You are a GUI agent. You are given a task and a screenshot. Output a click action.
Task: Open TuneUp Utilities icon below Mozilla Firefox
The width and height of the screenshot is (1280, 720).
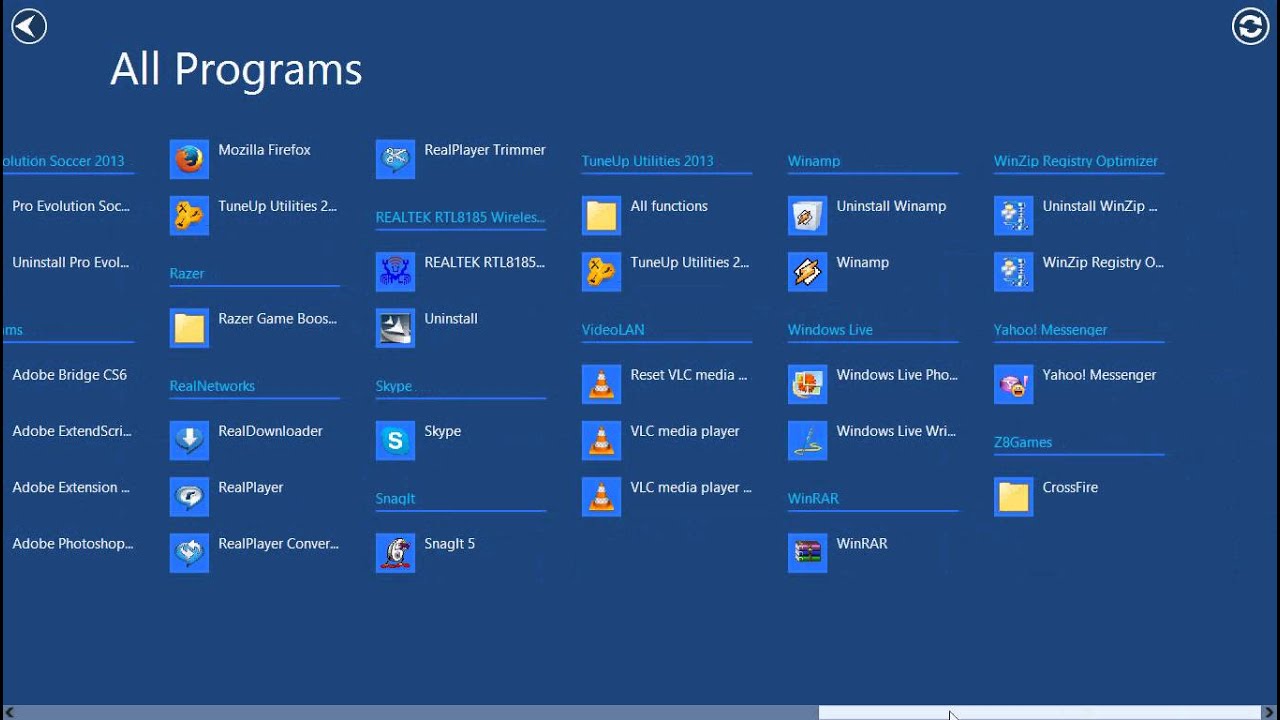click(189, 215)
